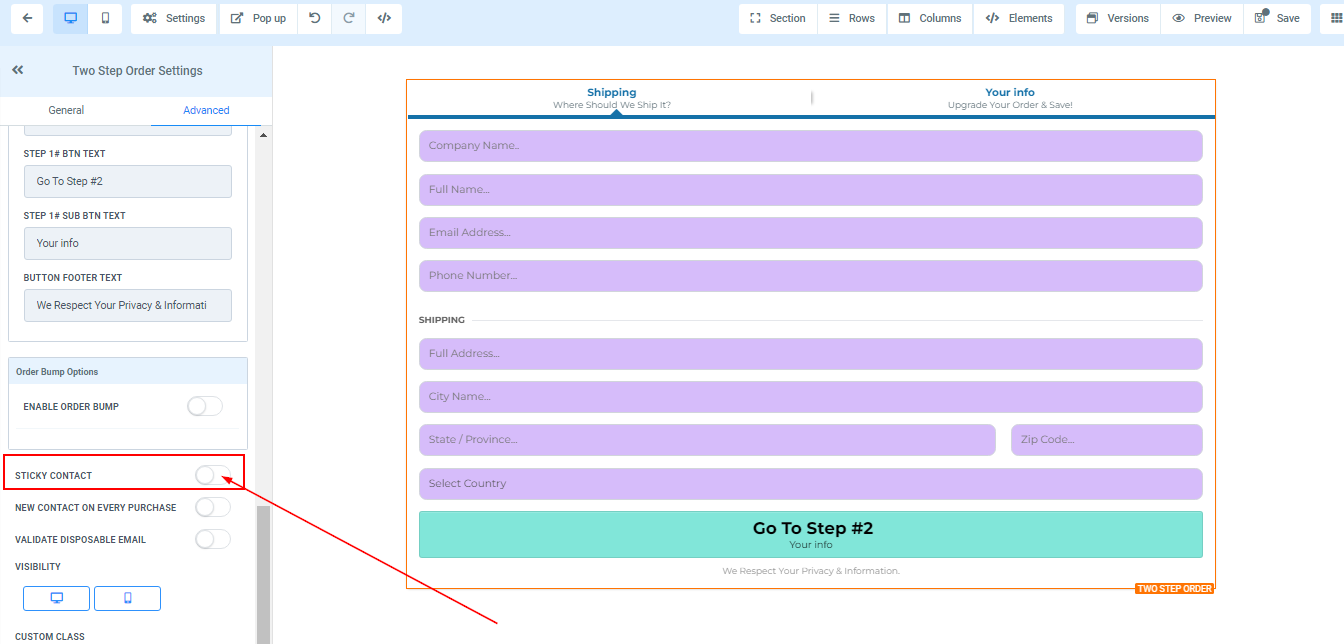Click the back arrow icon
This screenshot has height=644, width=1344.
(26, 18)
